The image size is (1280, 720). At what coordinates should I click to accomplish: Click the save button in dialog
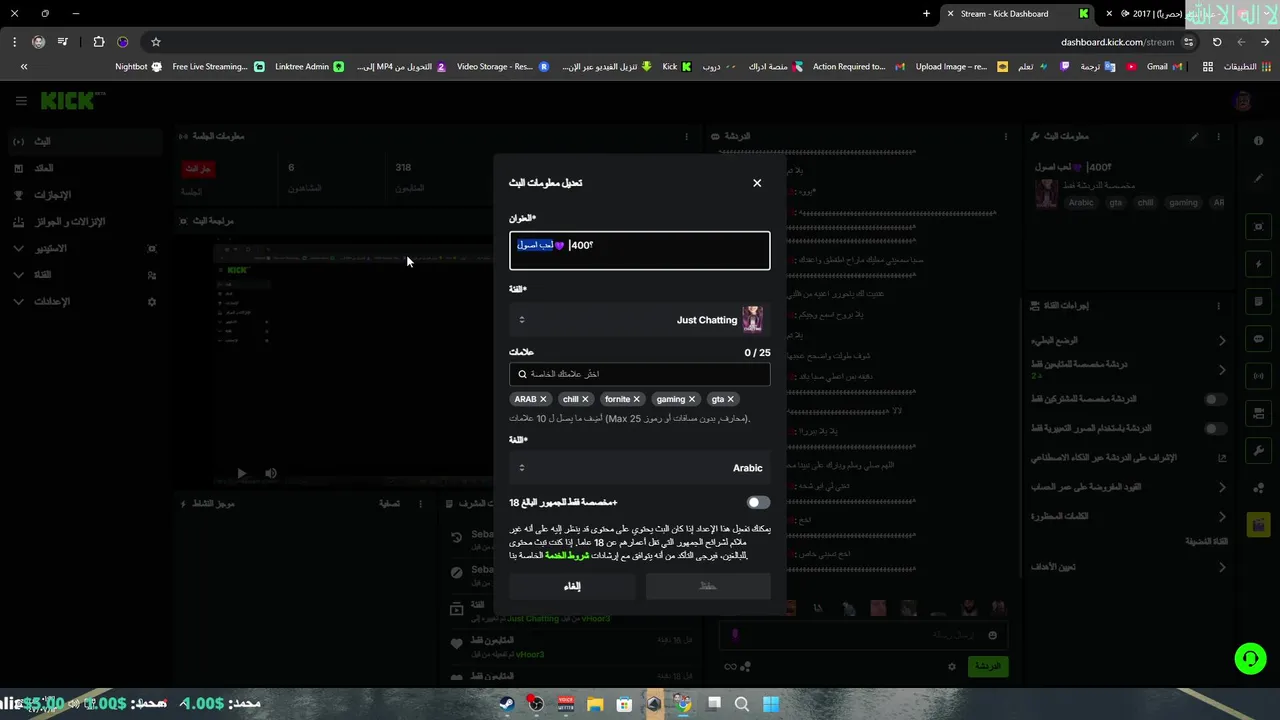(708, 586)
